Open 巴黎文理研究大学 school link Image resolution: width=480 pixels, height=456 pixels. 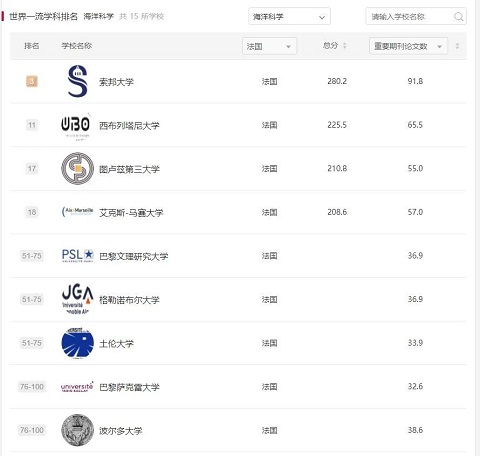pos(134,256)
